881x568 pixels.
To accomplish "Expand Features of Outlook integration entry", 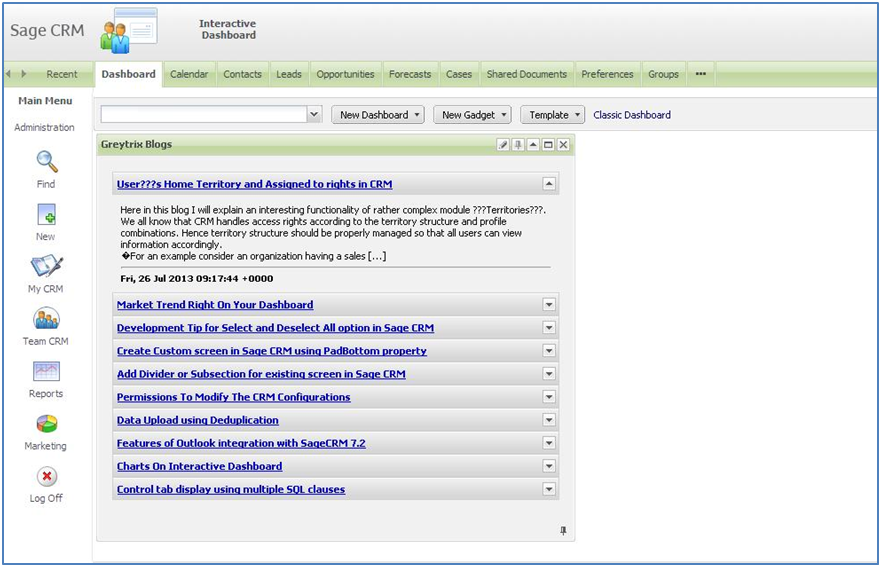I will (x=549, y=443).
